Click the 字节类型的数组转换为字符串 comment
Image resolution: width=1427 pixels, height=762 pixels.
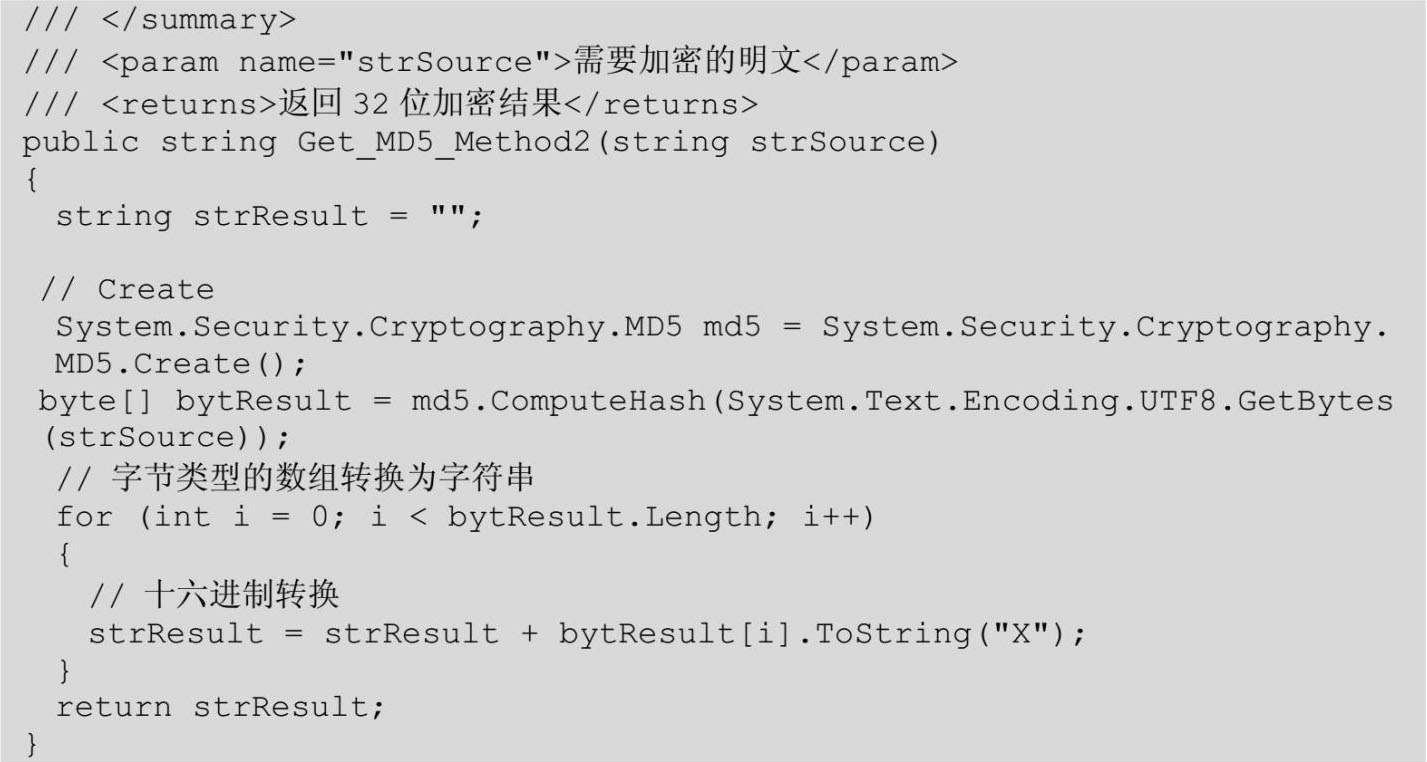pyautogui.click(x=295, y=478)
